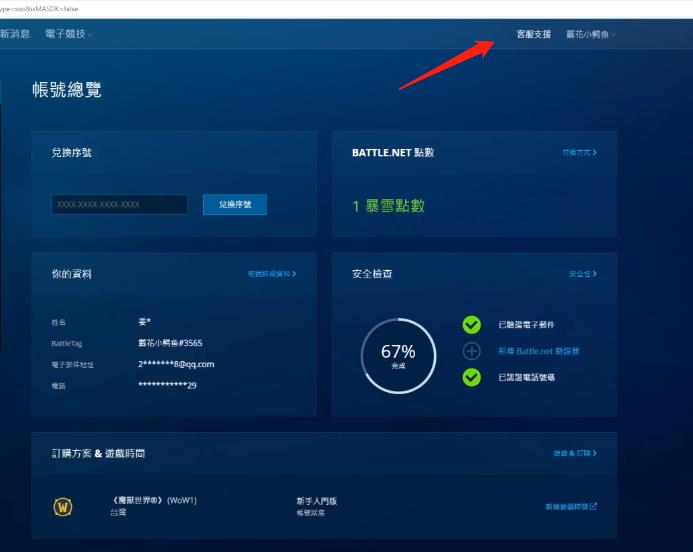
Task: Open the payment methods link in BATTLE.NET 點數 card
Action: 579,152
